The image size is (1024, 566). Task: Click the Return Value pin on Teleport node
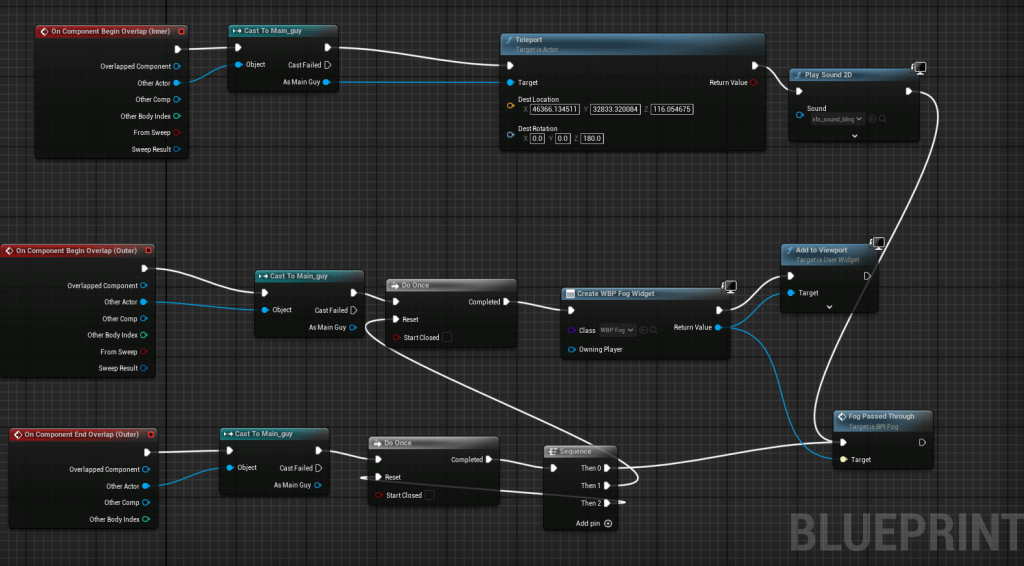click(x=753, y=83)
